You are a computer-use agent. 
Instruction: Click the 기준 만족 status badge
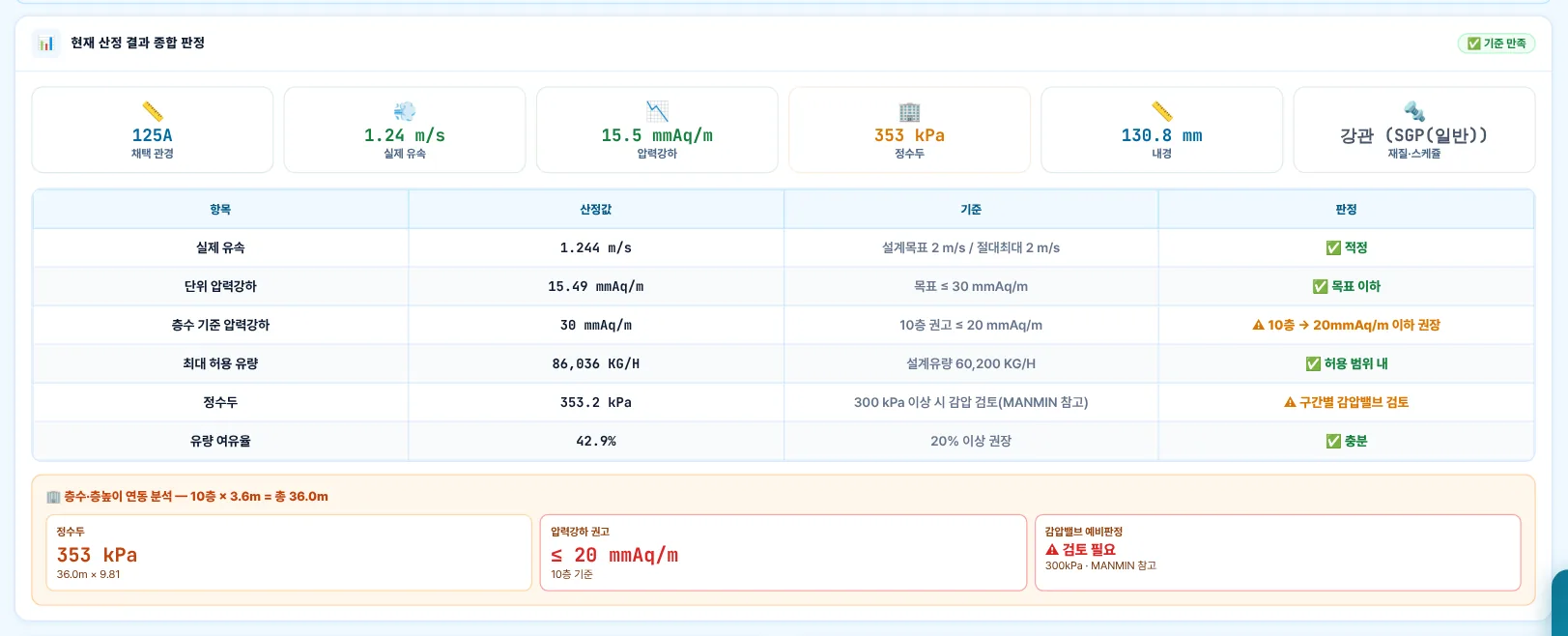tap(1496, 43)
